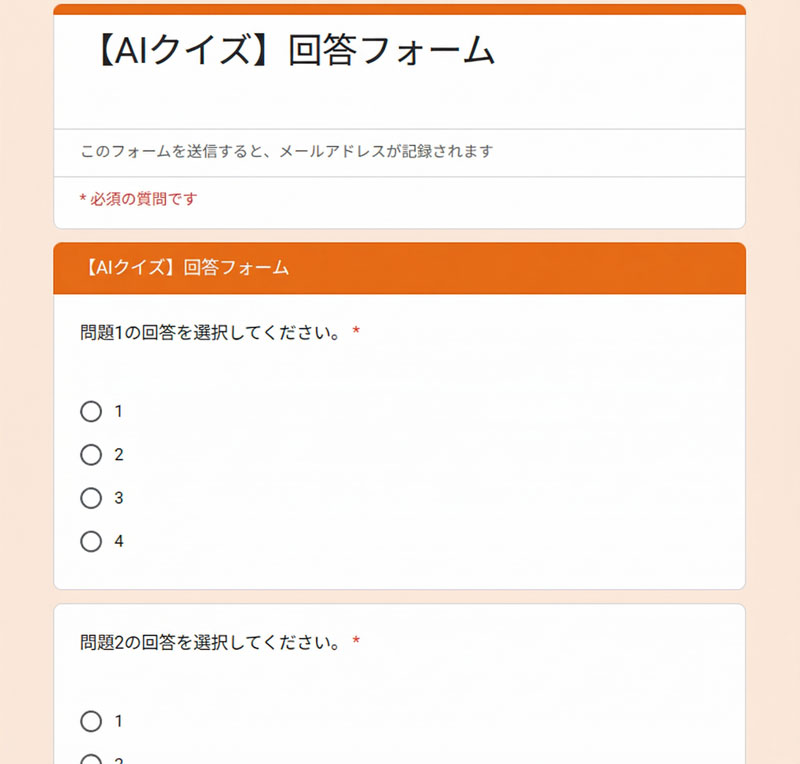The height and width of the screenshot is (764, 800).
Task: Choose radio option 3 for question 1
Action: click(91, 498)
